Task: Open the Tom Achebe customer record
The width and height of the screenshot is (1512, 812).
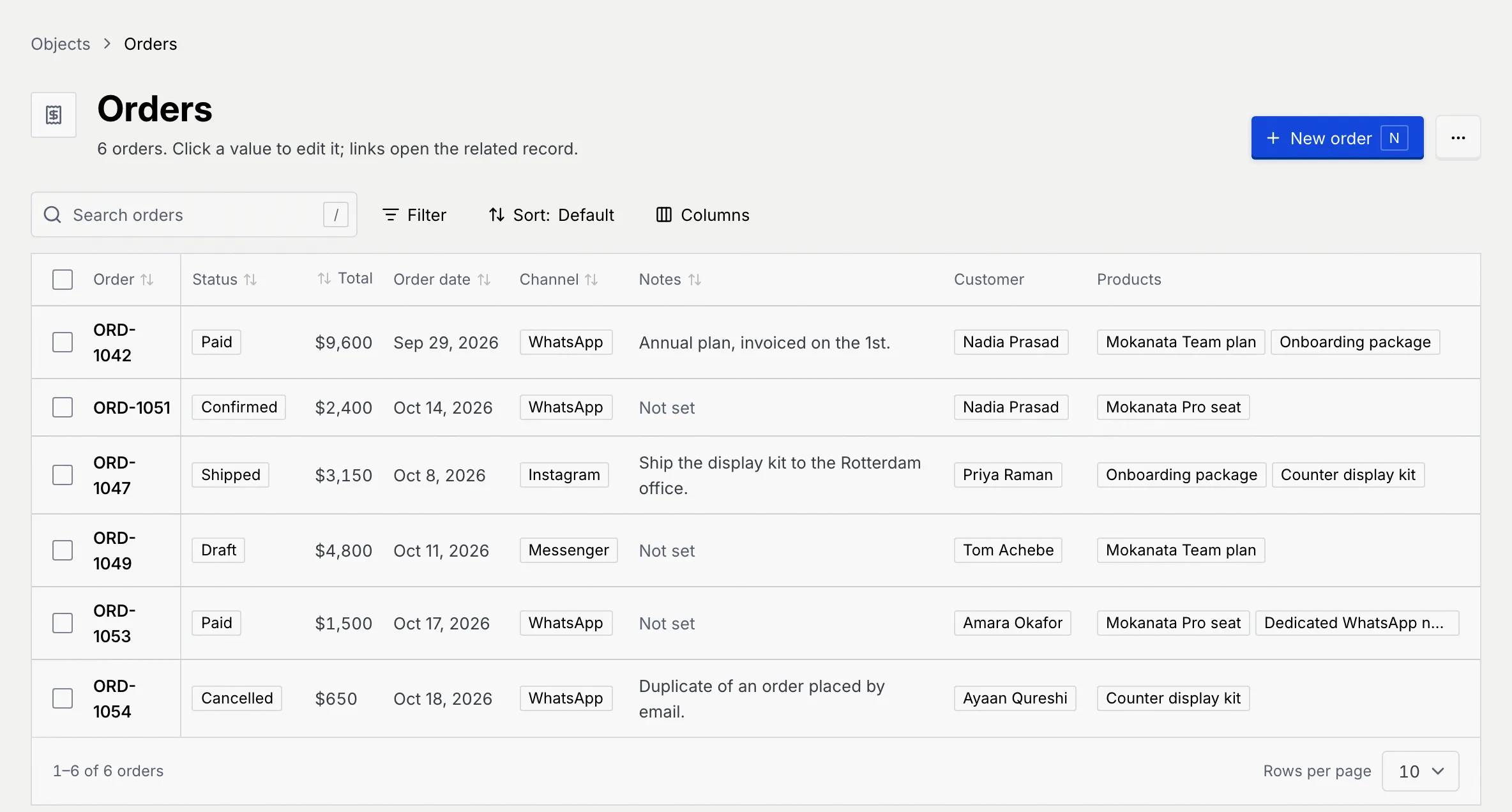Action: [1008, 550]
